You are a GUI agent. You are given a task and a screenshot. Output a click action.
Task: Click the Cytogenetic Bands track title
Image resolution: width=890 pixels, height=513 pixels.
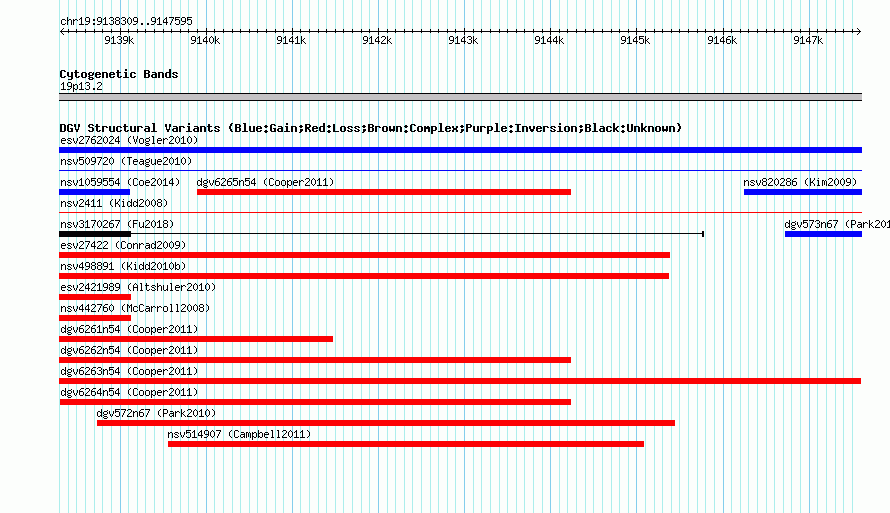pyautogui.click(x=119, y=74)
